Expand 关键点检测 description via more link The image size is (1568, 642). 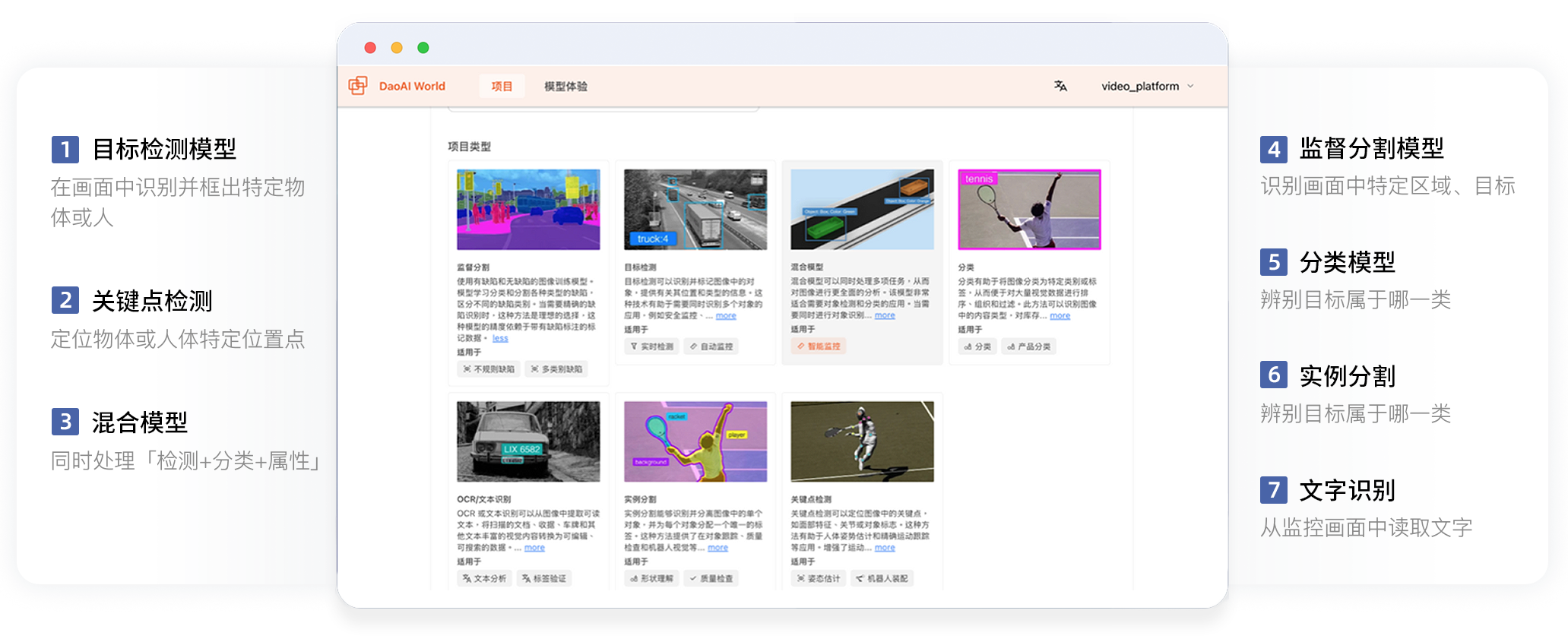(885, 547)
